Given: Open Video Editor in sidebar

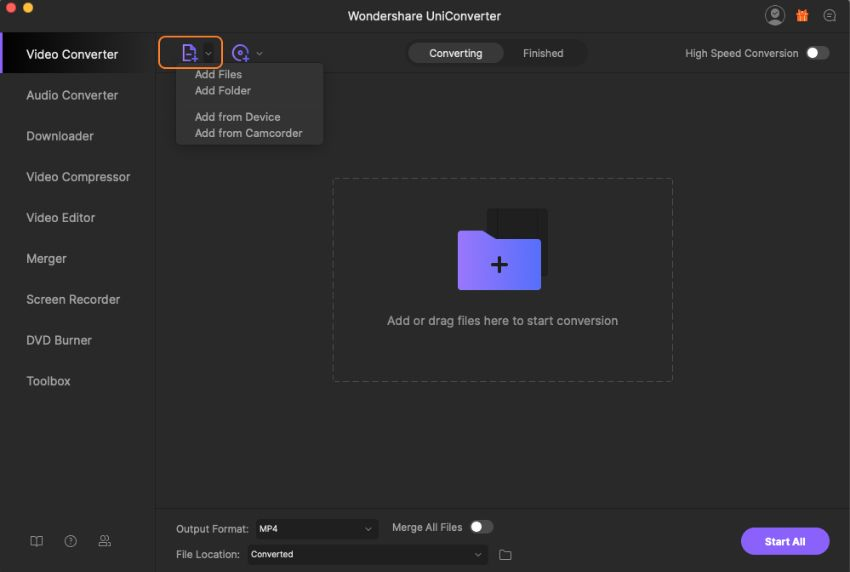Looking at the screenshot, I should [x=61, y=217].
